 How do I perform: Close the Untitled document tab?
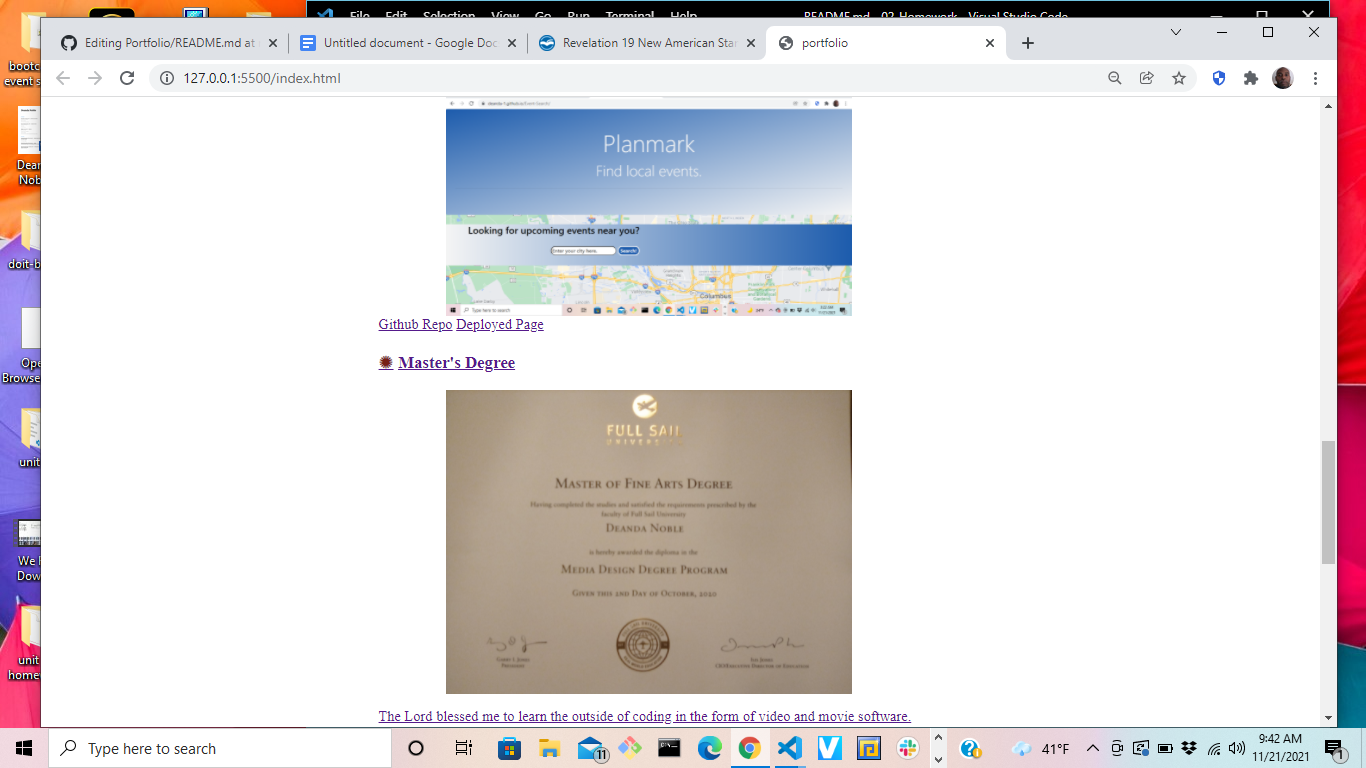click(x=512, y=43)
